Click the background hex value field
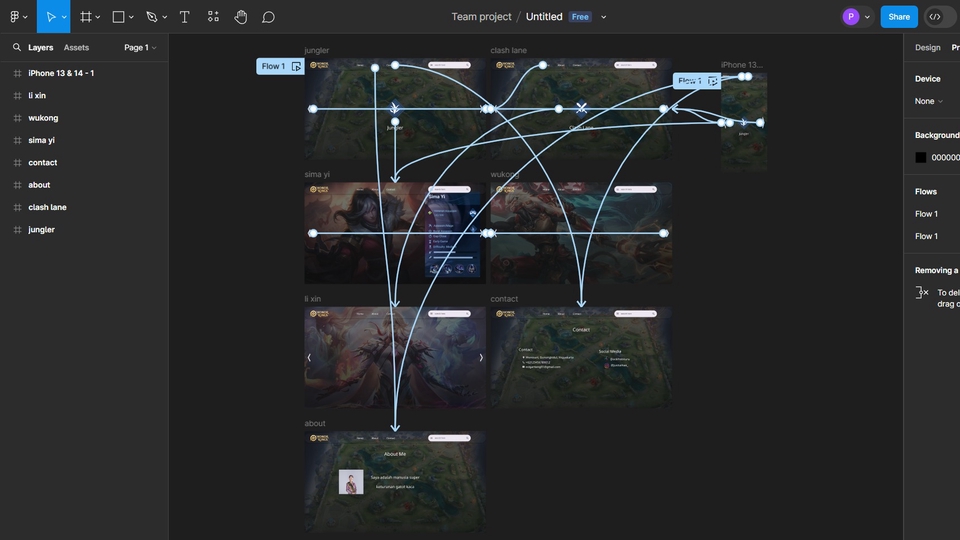 [x=945, y=157]
